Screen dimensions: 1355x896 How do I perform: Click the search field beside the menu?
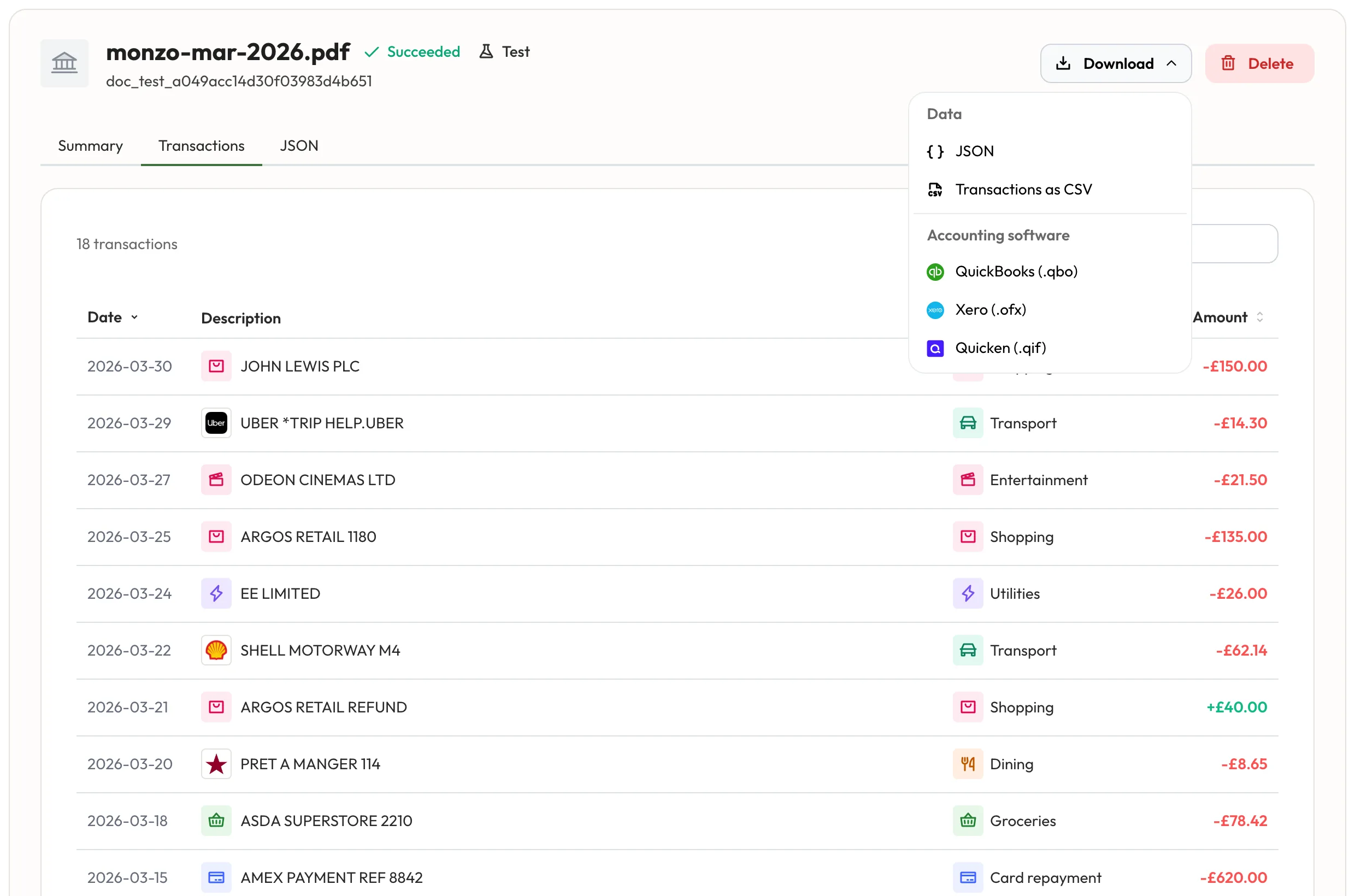pos(1234,244)
